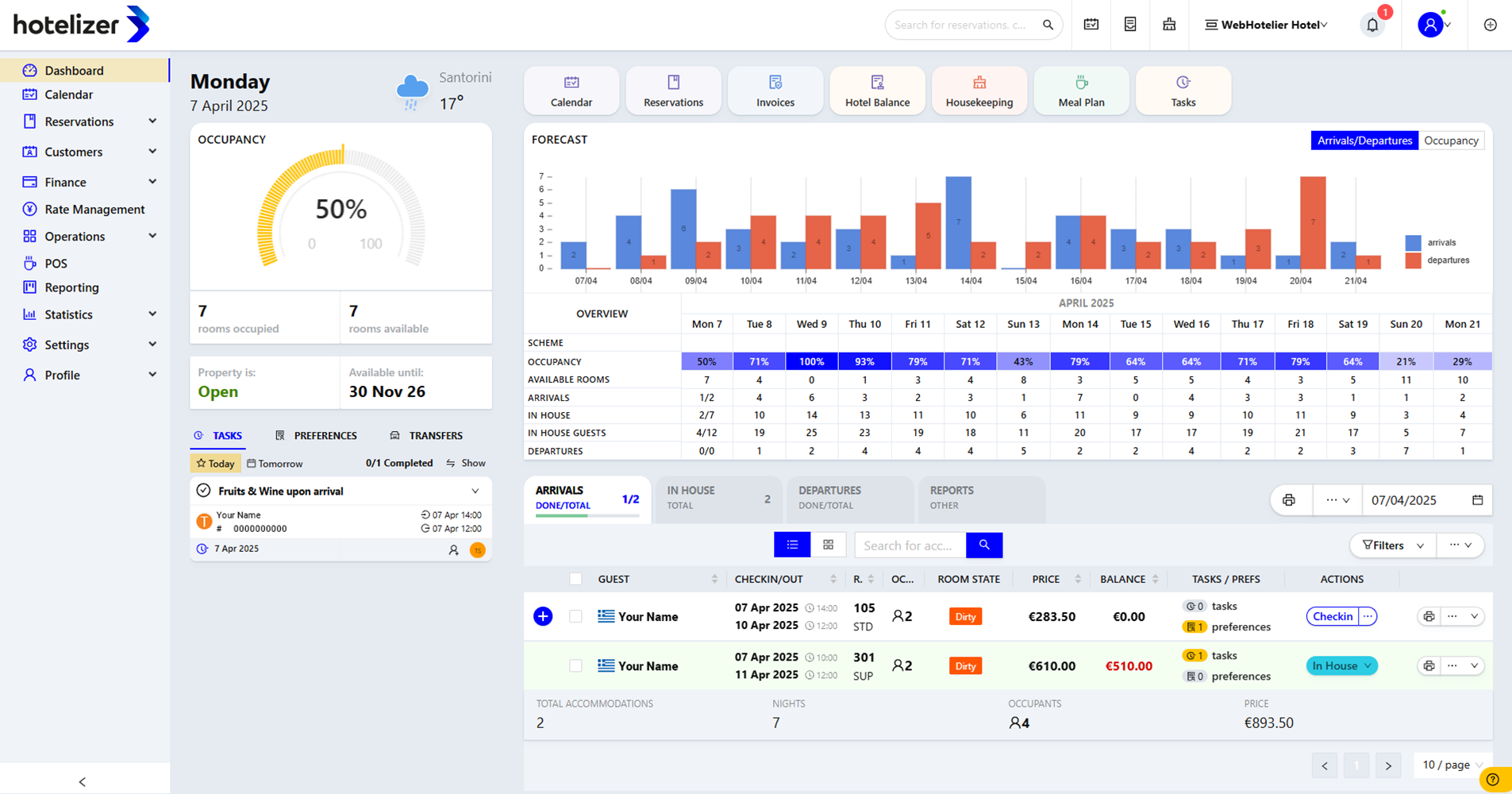Switch arrivals list to grid view
Image resolution: width=1512 pixels, height=794 pixels.
click(x=828, y=545)
